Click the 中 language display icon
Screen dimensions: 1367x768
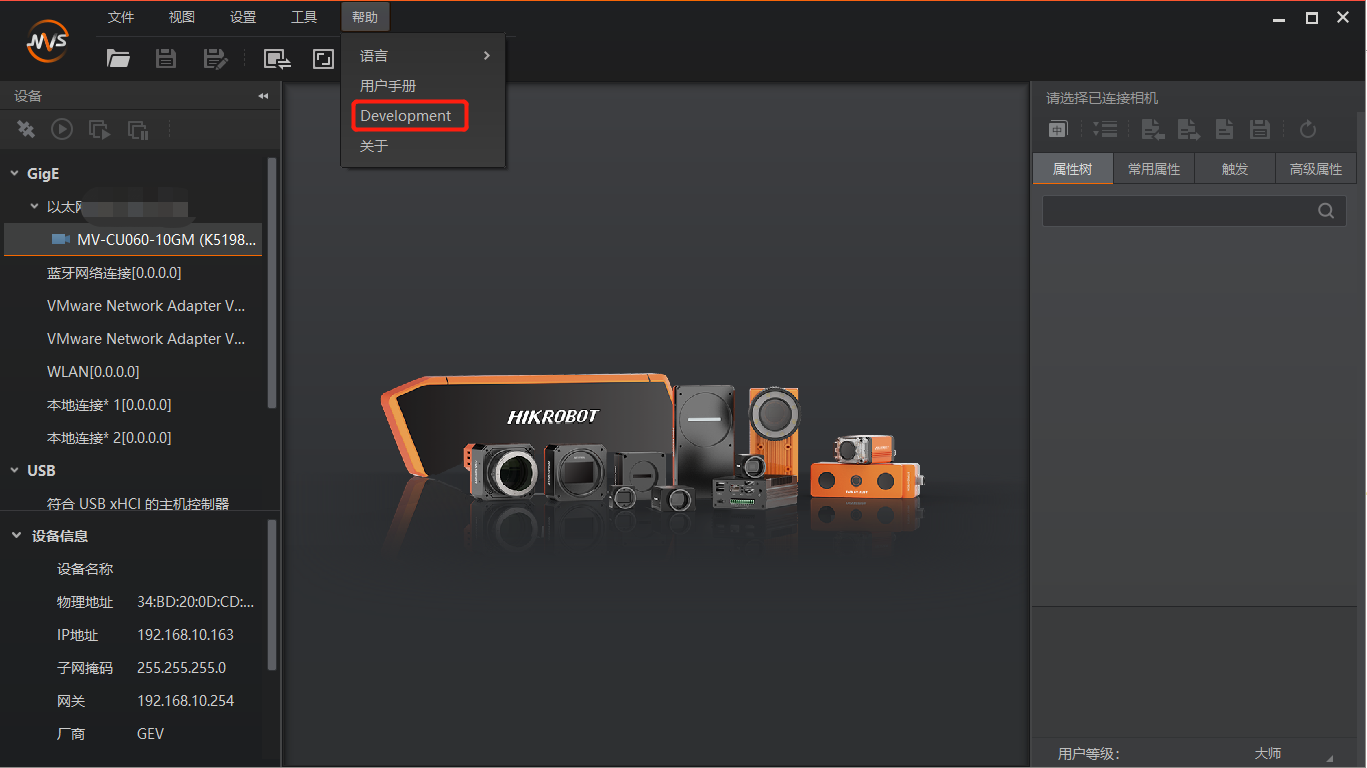[x=1058, y=129]
